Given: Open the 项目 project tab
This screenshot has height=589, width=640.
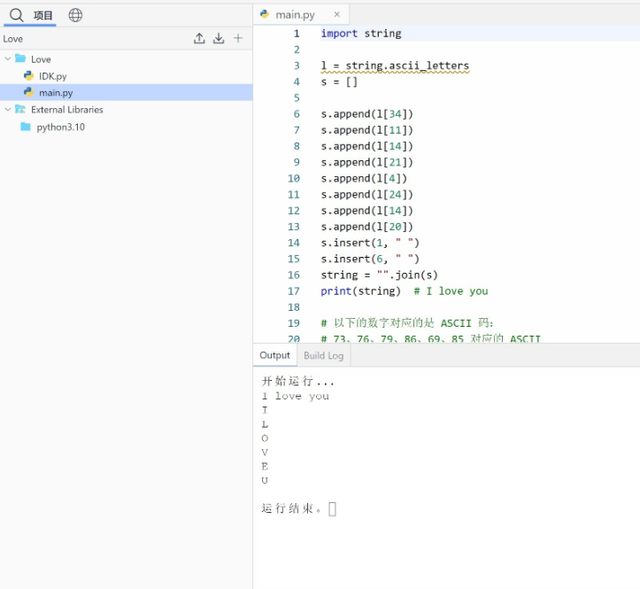Looking at the screenshot, I should [43, 16].
